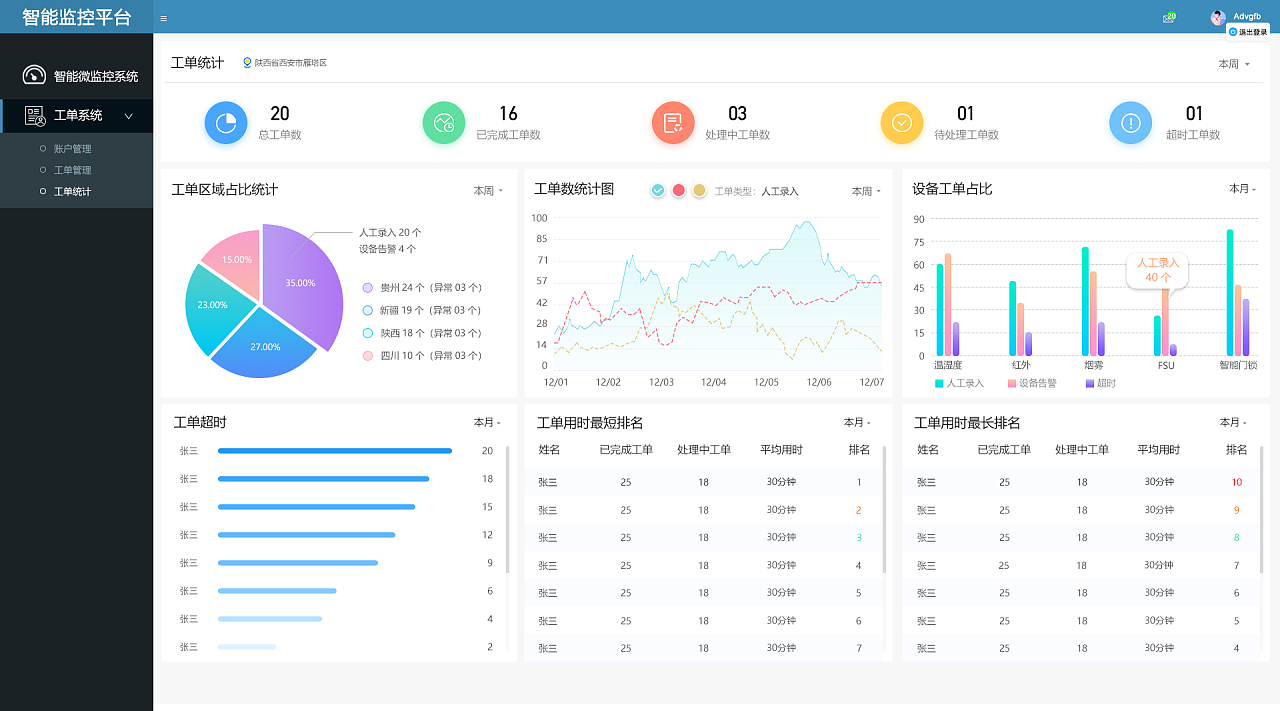Viewport: 1280px width, 711px height.
Task: Click green rank 3 in shortest ranking
Action: [x=859, y=538]
